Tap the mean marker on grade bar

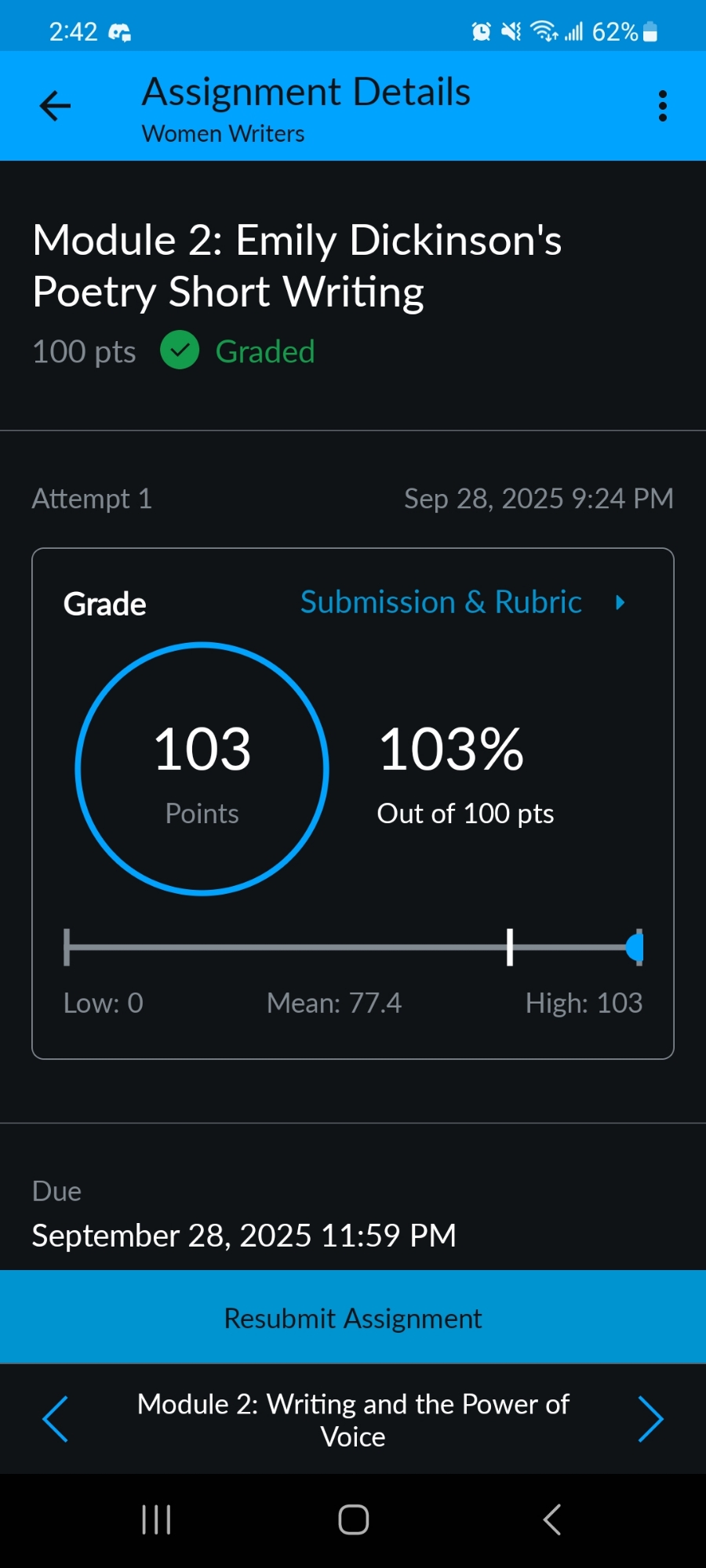(510, 947)
